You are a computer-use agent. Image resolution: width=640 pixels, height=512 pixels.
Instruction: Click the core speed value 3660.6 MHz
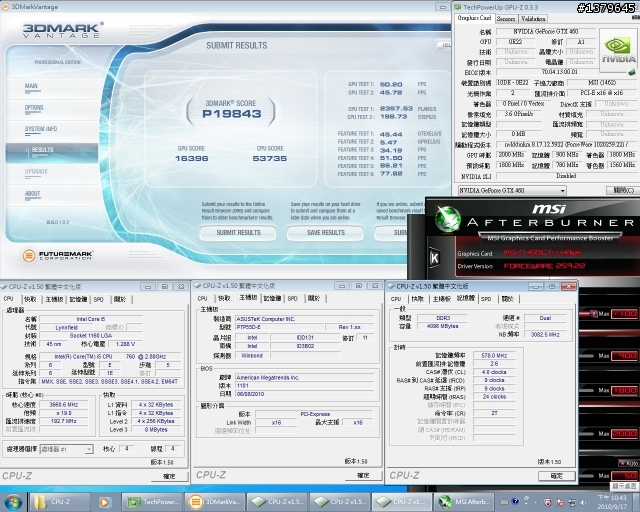tap(64, 405)
